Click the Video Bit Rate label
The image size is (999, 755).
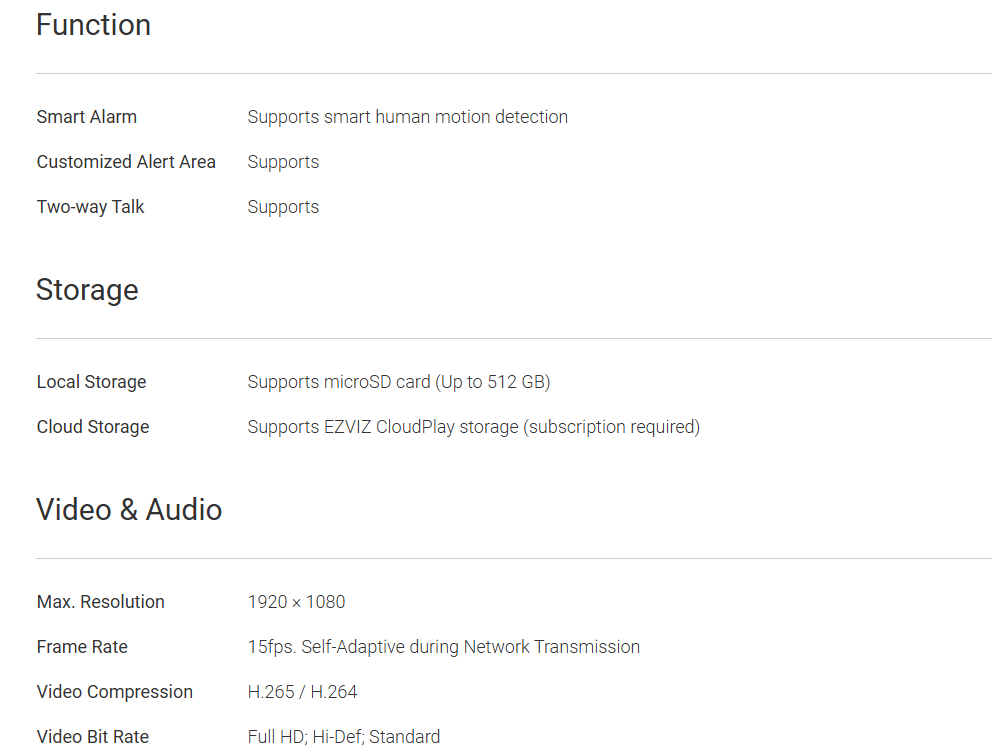pos(93,737)
